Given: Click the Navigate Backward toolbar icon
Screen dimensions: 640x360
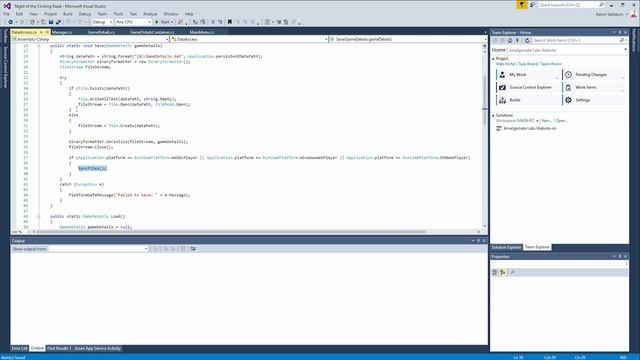Looking at the screenshot, I should point(11,22).
